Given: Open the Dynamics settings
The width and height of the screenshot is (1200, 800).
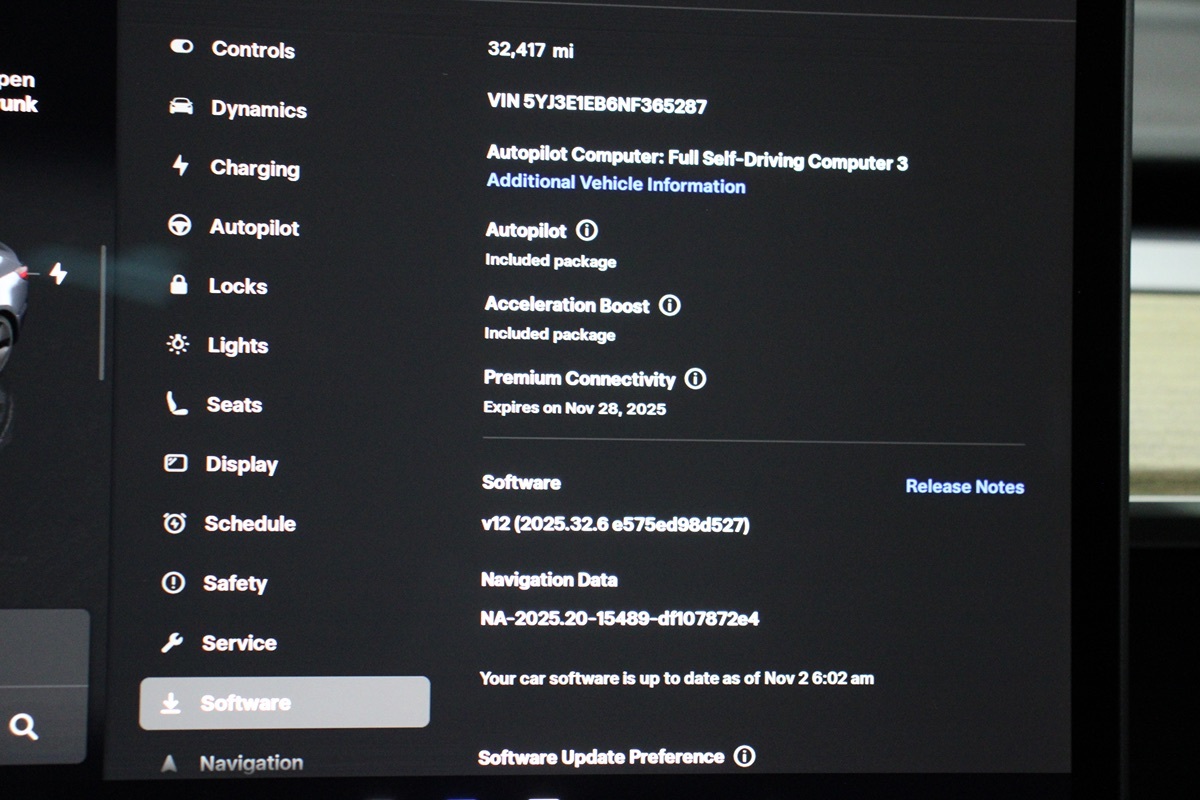Looking at the screenshot, I should (257, 109).
